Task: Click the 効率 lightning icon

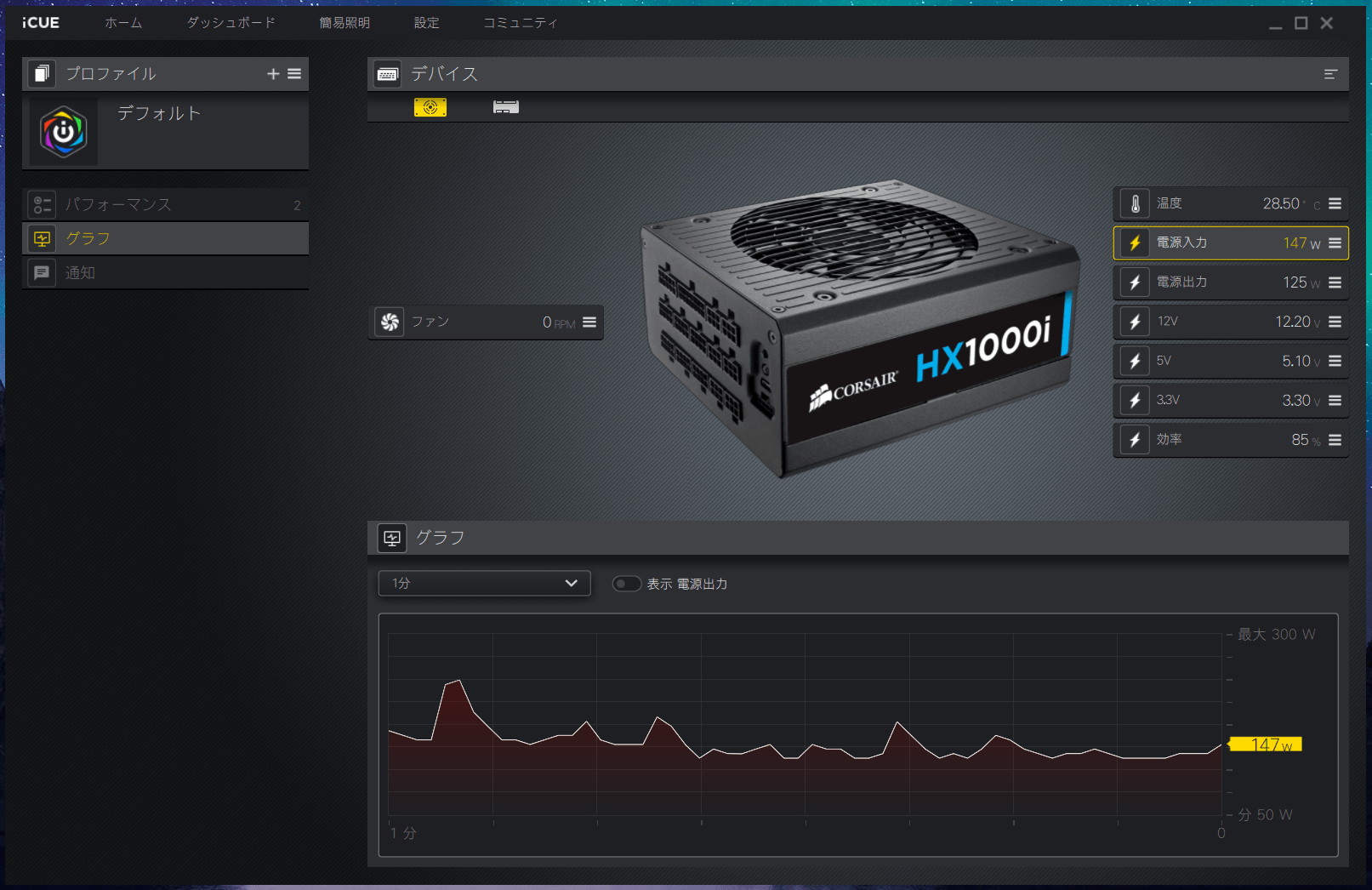Action: [1135, 440]
